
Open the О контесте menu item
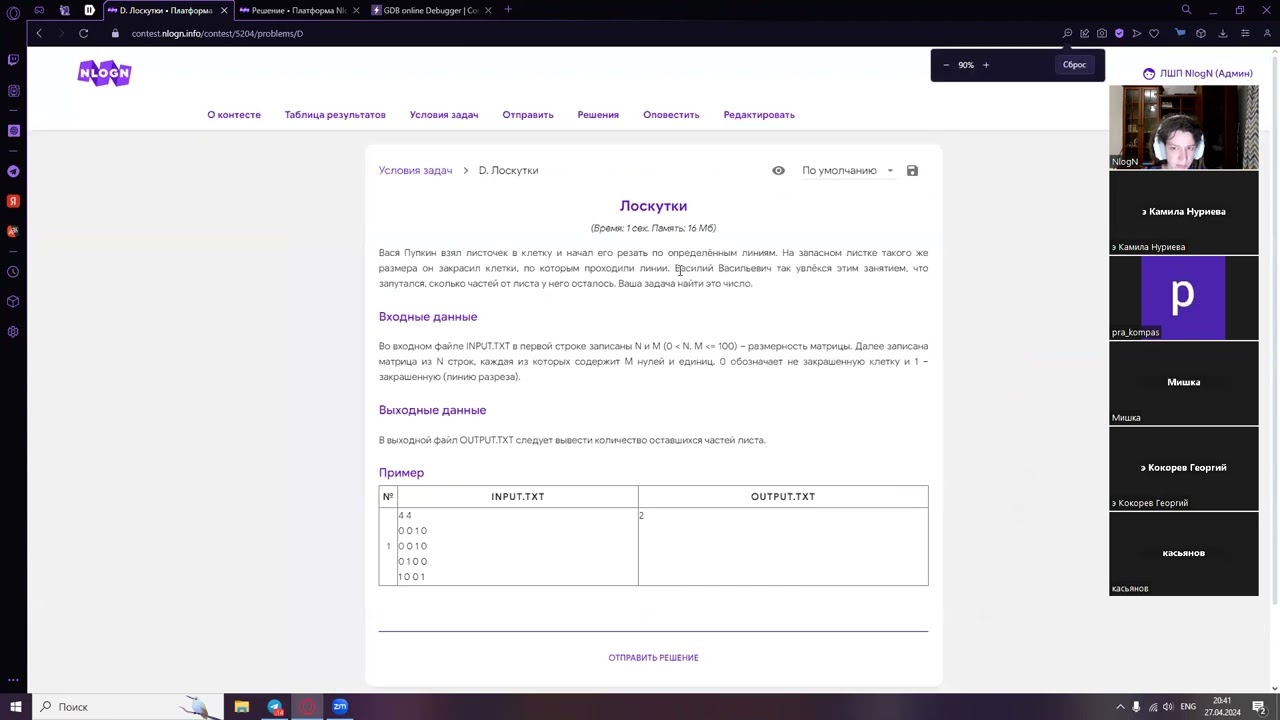click(x=234, y=115)
